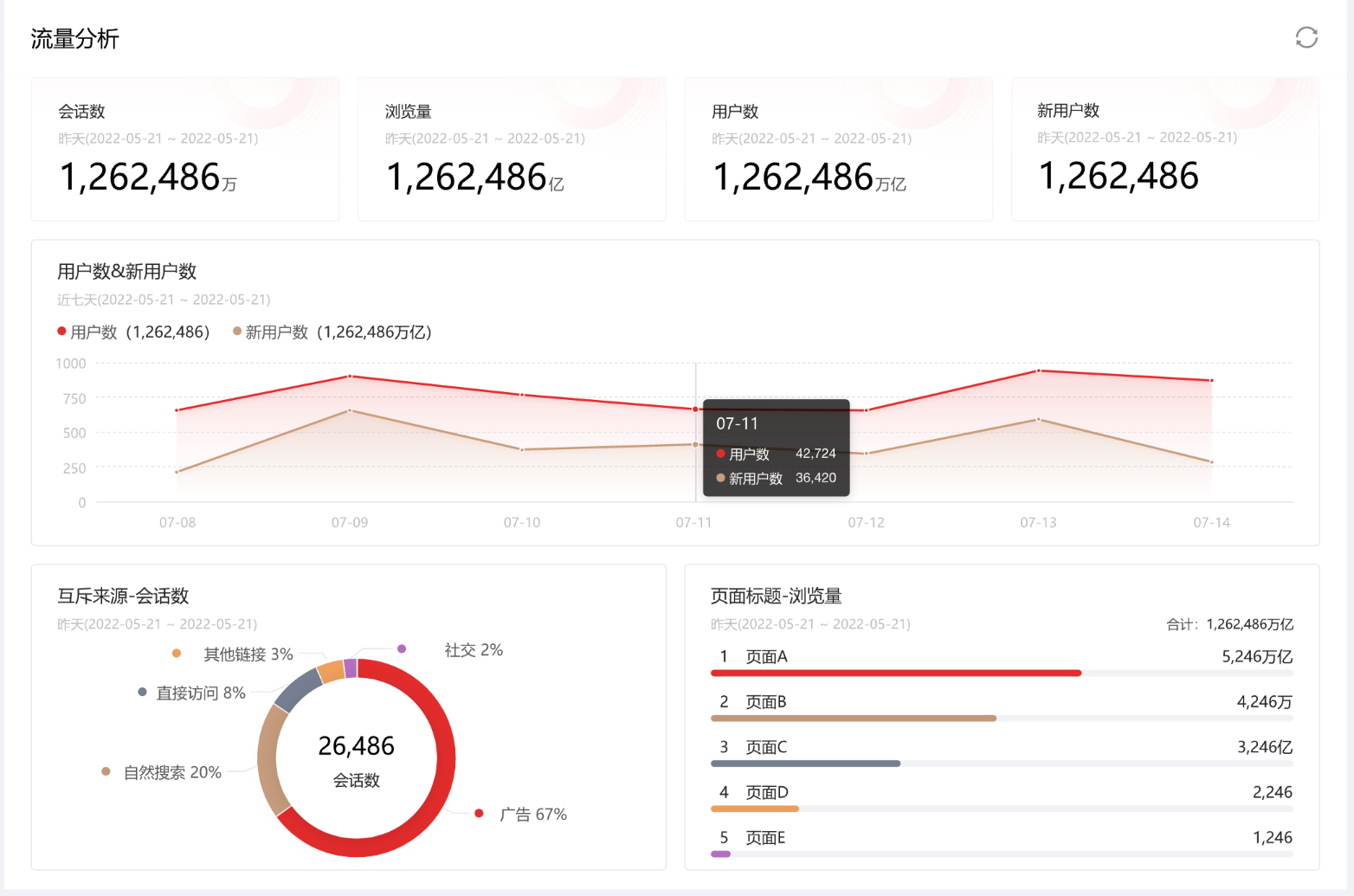Screen dimensions: 1354x896
Task: Click the refresh icon in the top-right corner
Action: (x=1306, y=39)
